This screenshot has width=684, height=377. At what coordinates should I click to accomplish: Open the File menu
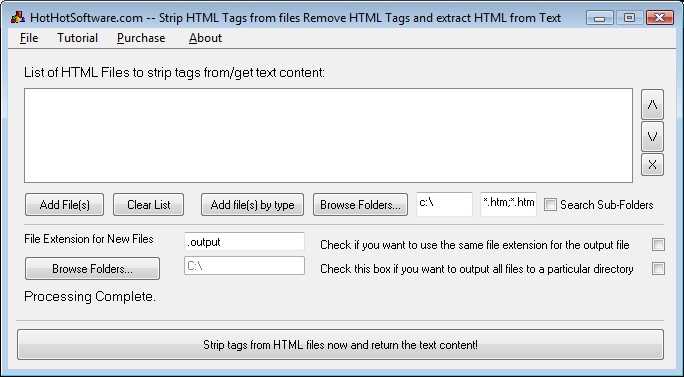pyautogui.click(x=29, y=38)
